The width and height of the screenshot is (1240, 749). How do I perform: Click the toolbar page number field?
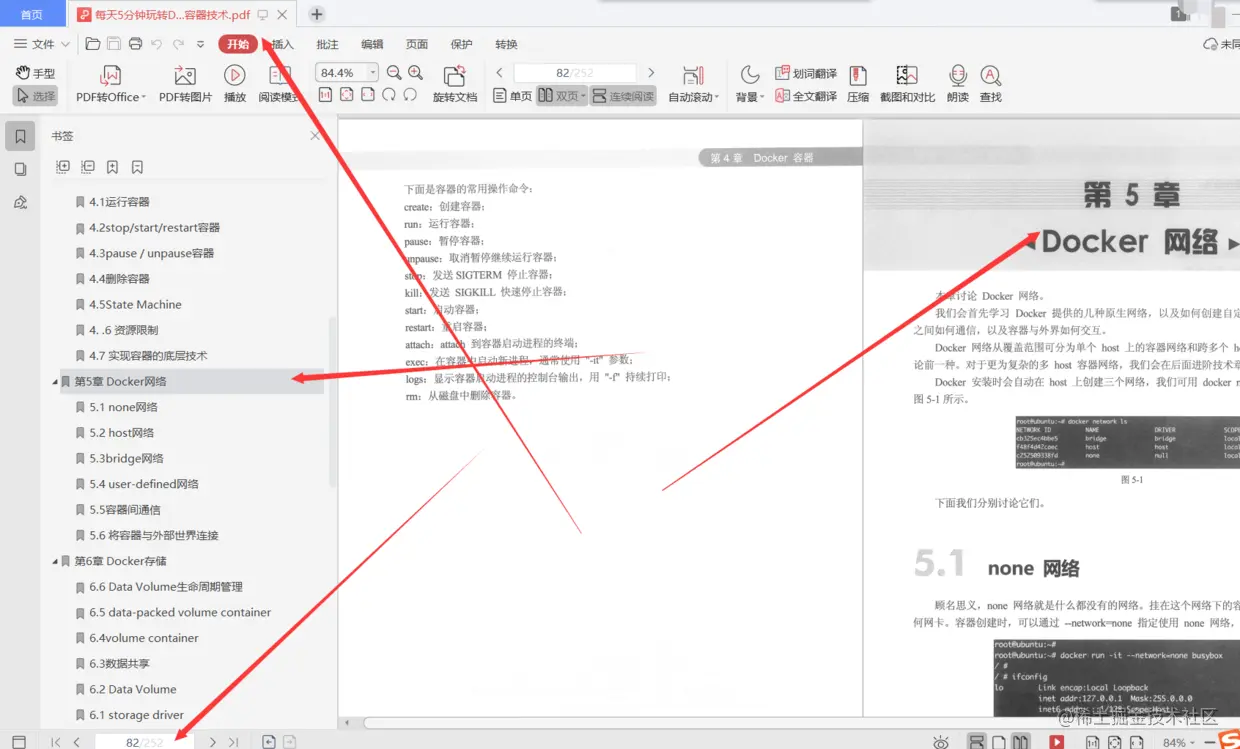(575, 73)
